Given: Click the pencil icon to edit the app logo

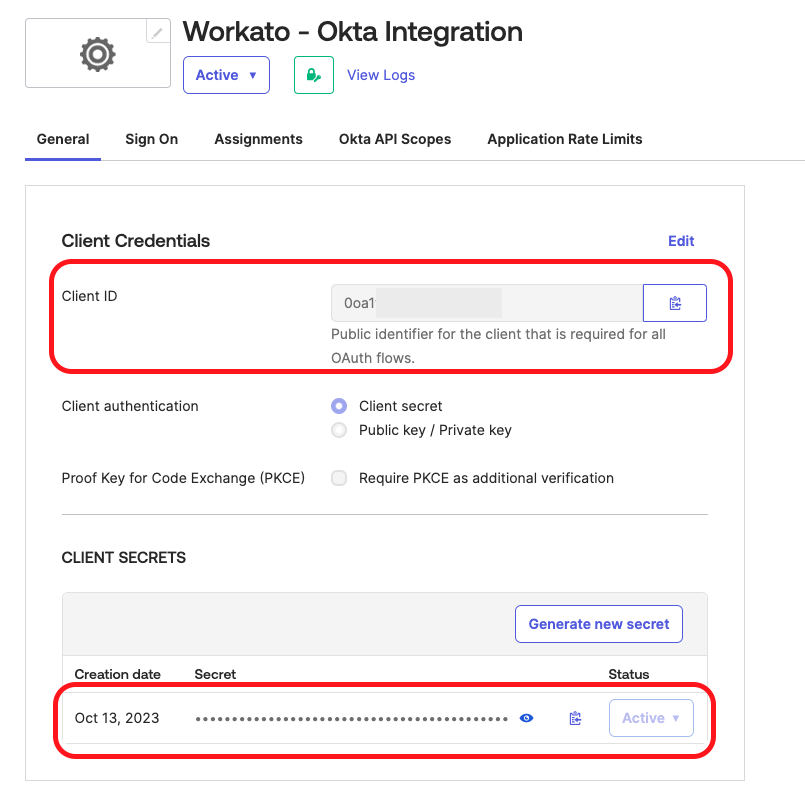Looking at the screenshot, I should (x=157, y=32).
